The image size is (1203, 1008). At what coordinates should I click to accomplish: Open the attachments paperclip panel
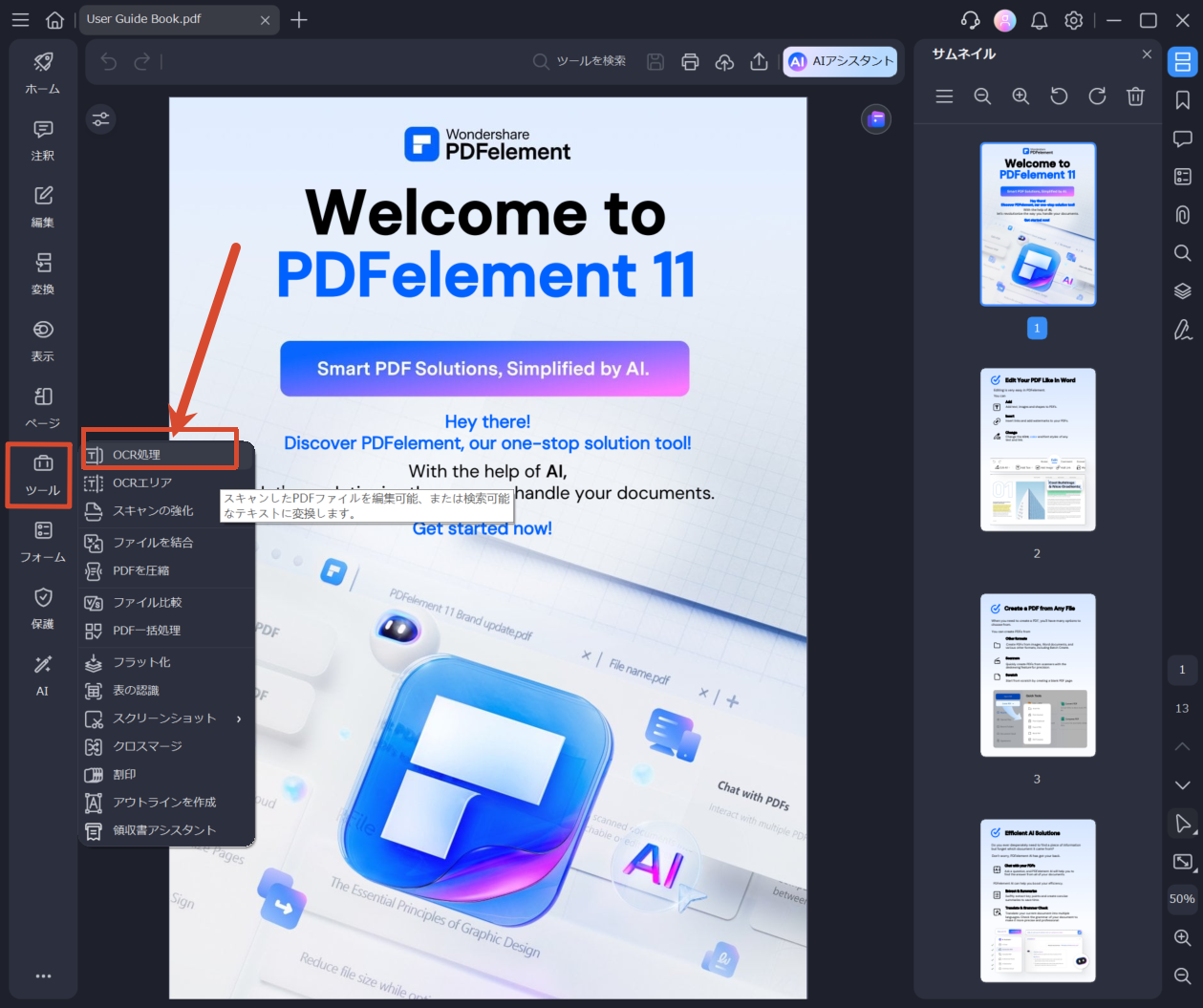1182,215
